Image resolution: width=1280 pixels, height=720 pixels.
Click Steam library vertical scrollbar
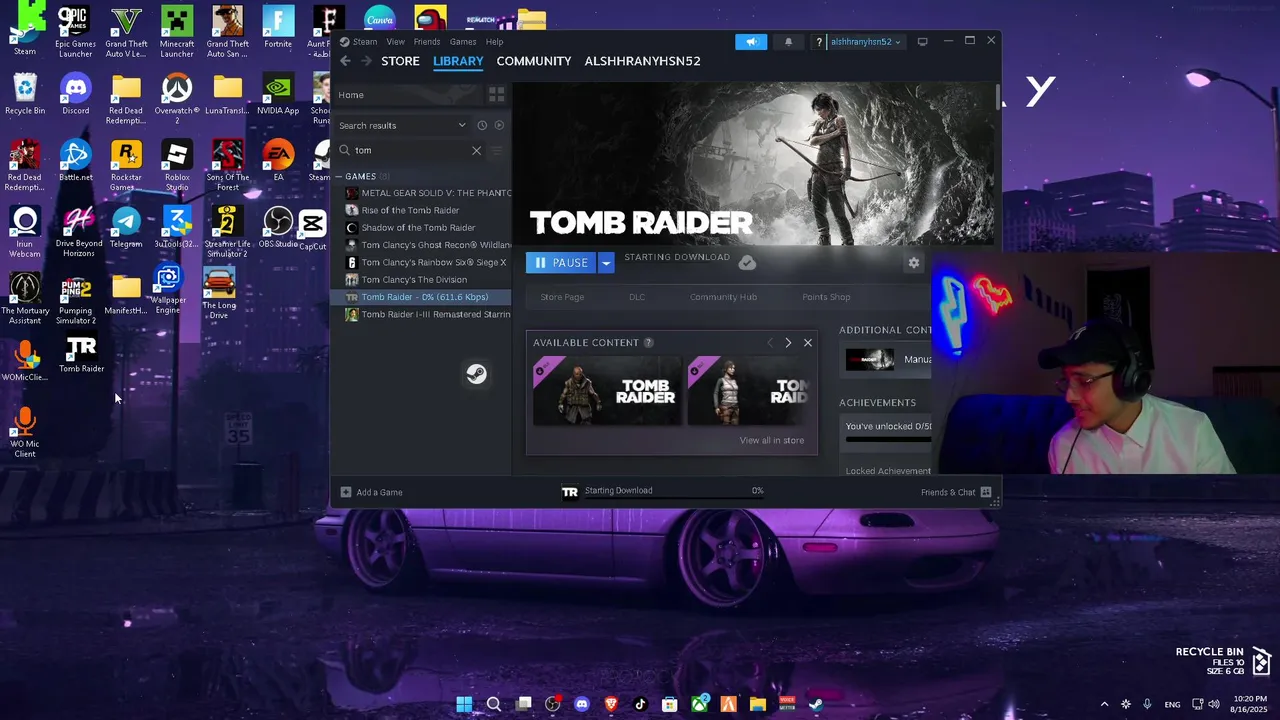point(997,98)
